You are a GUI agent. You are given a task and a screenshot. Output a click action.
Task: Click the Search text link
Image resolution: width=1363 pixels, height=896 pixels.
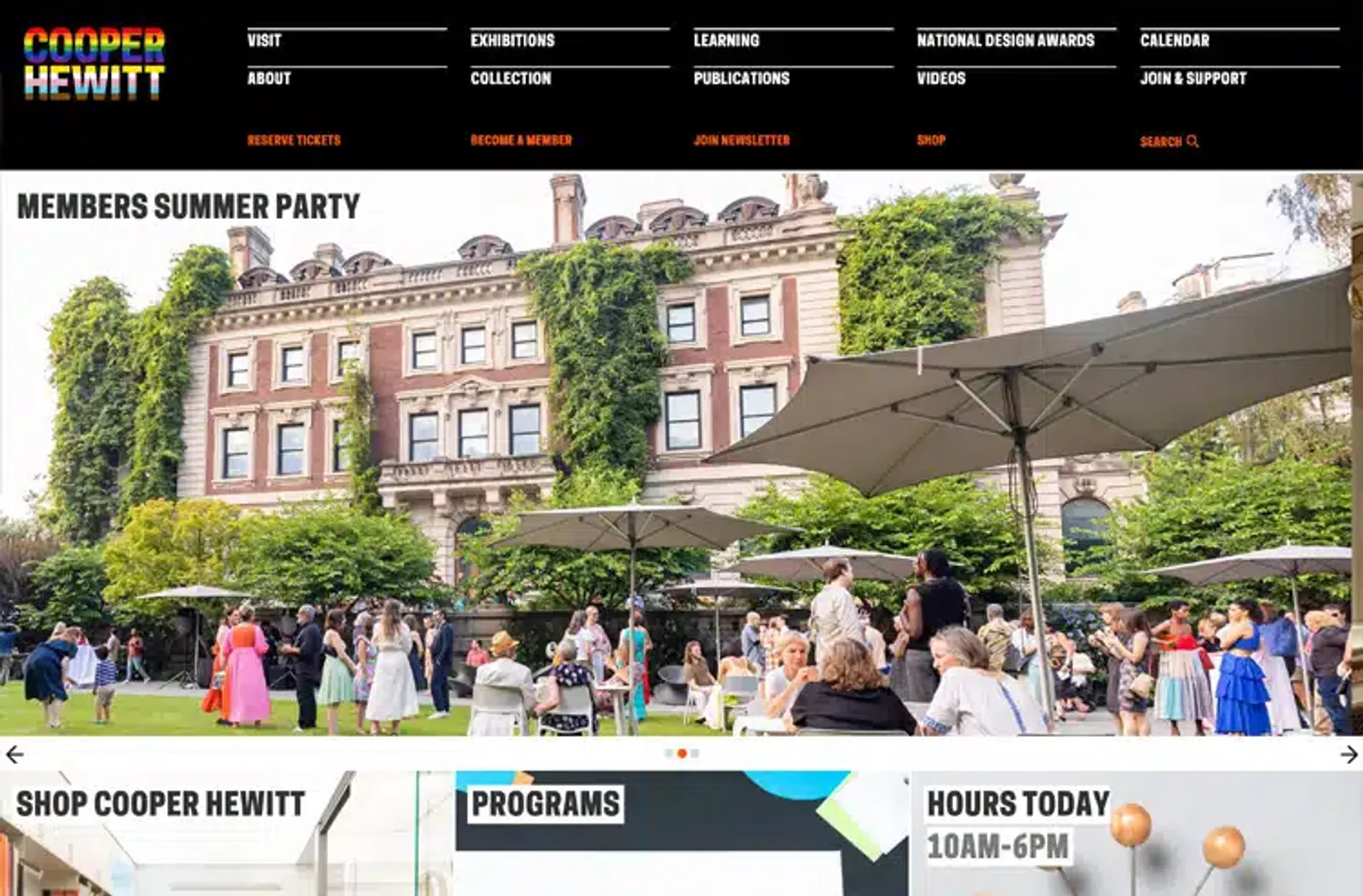(x=1161, y=142)
